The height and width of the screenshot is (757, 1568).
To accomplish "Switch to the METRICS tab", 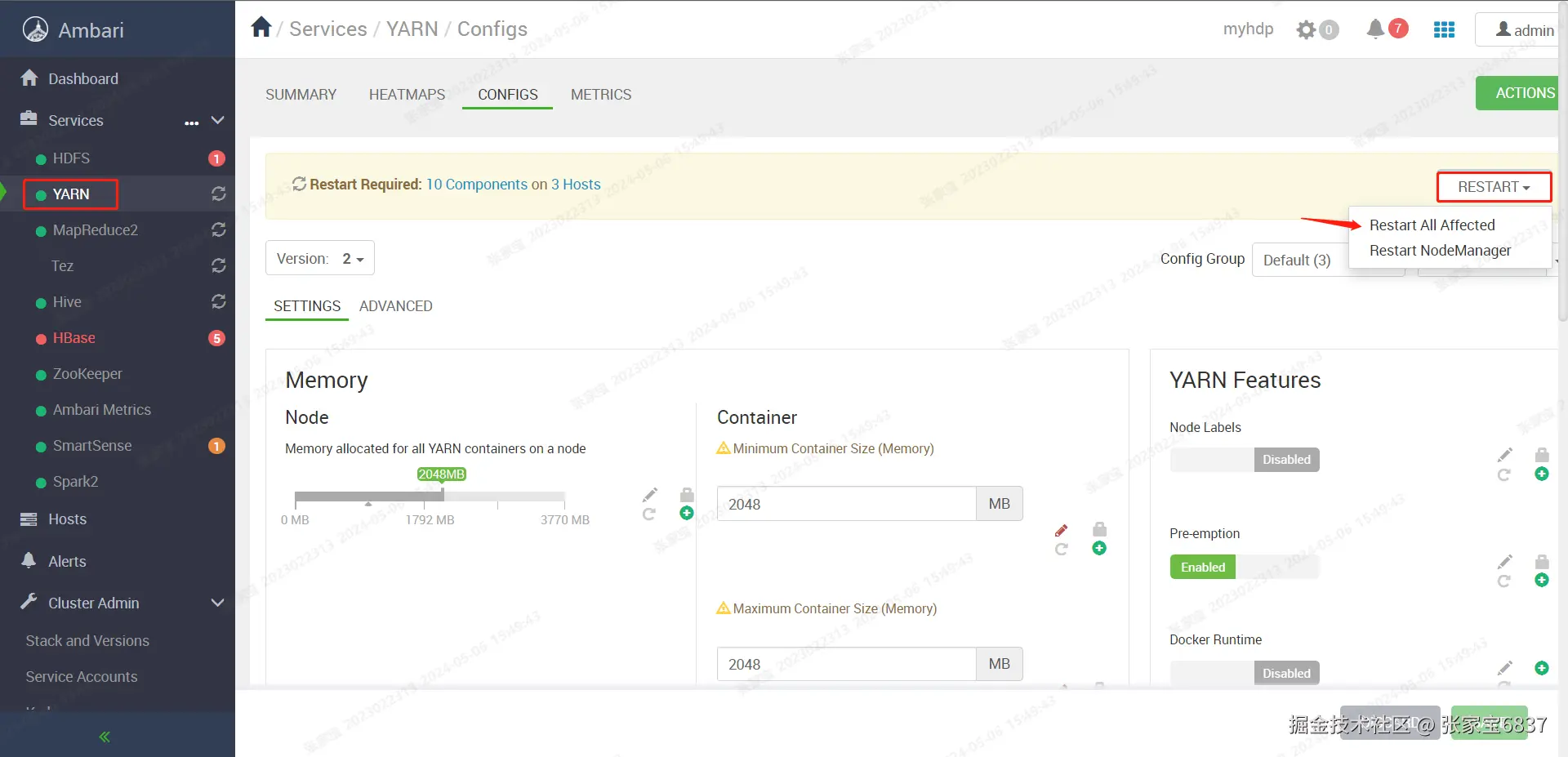I will pyautogui.click(x=601, y=95).
